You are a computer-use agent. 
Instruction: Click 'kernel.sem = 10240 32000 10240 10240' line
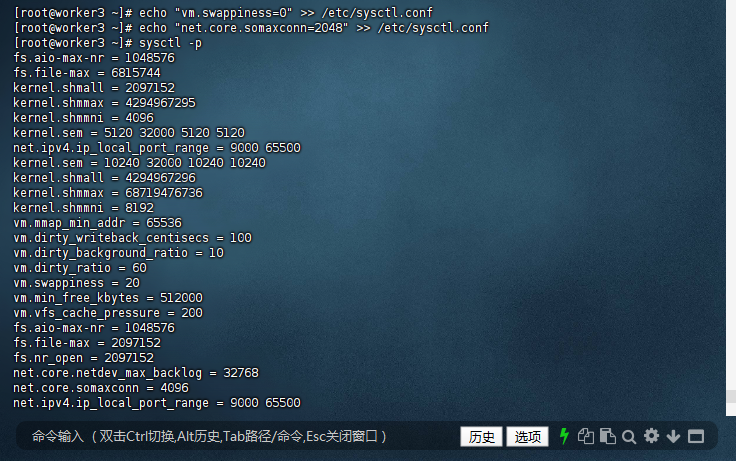(139, 163)
